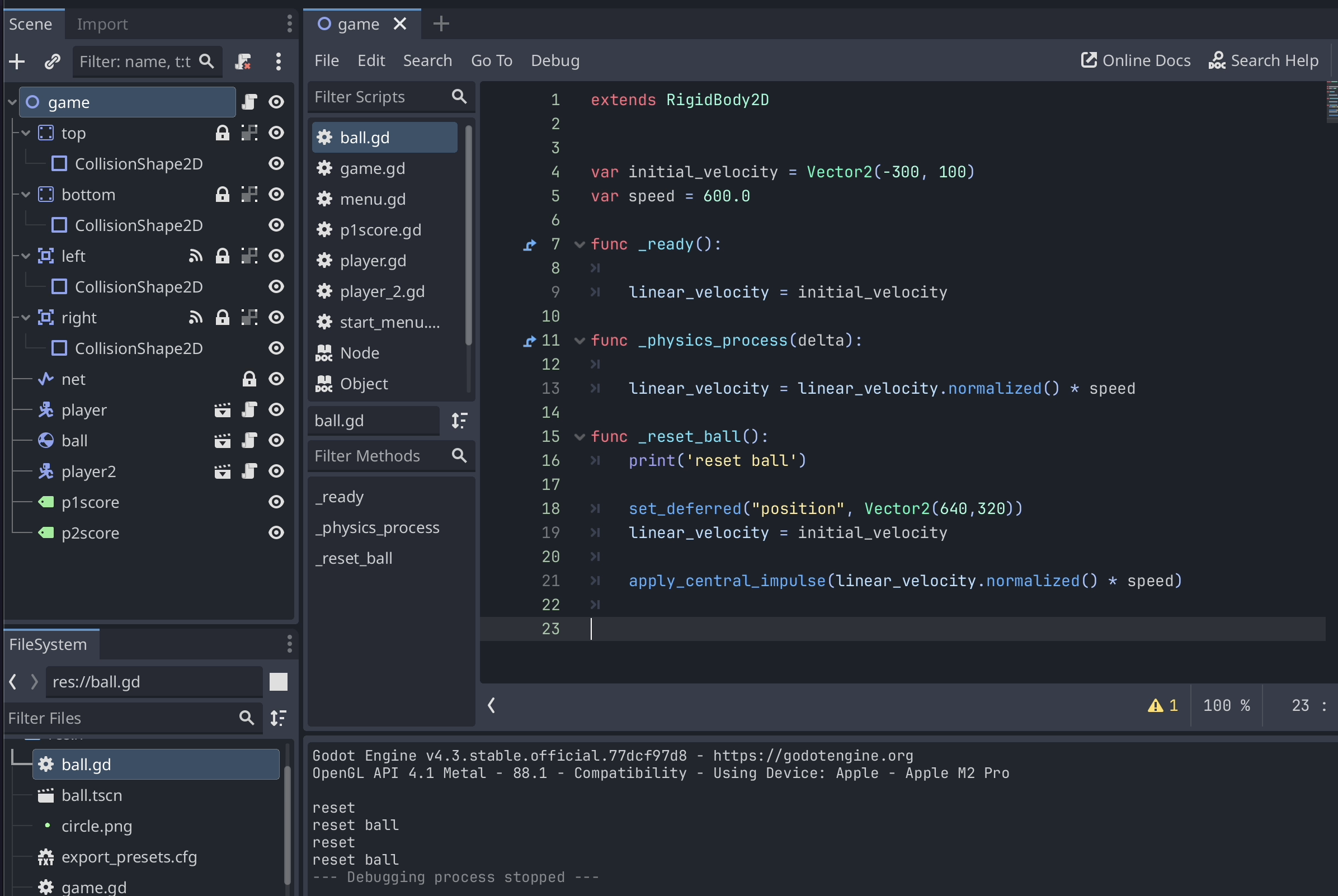Click the FileSystem file list scrollbar
The width and height of the screenshot is (1338, 896).
(x=288, y=825)
